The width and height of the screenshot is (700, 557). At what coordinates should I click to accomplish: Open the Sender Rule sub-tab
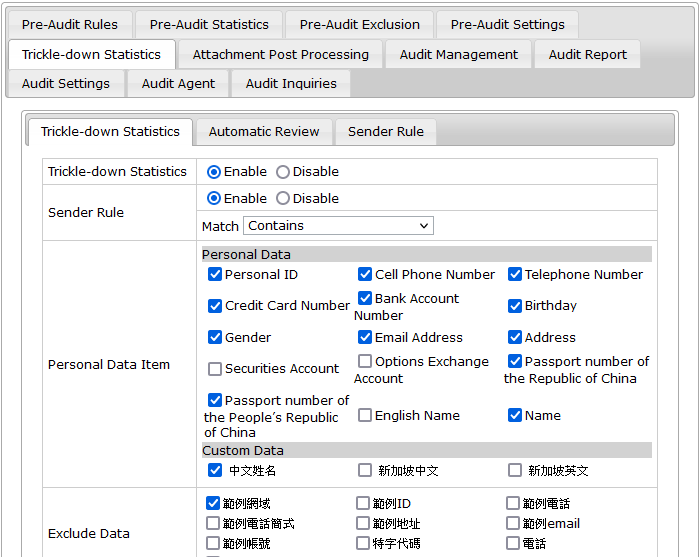click(x=385, y=132)
